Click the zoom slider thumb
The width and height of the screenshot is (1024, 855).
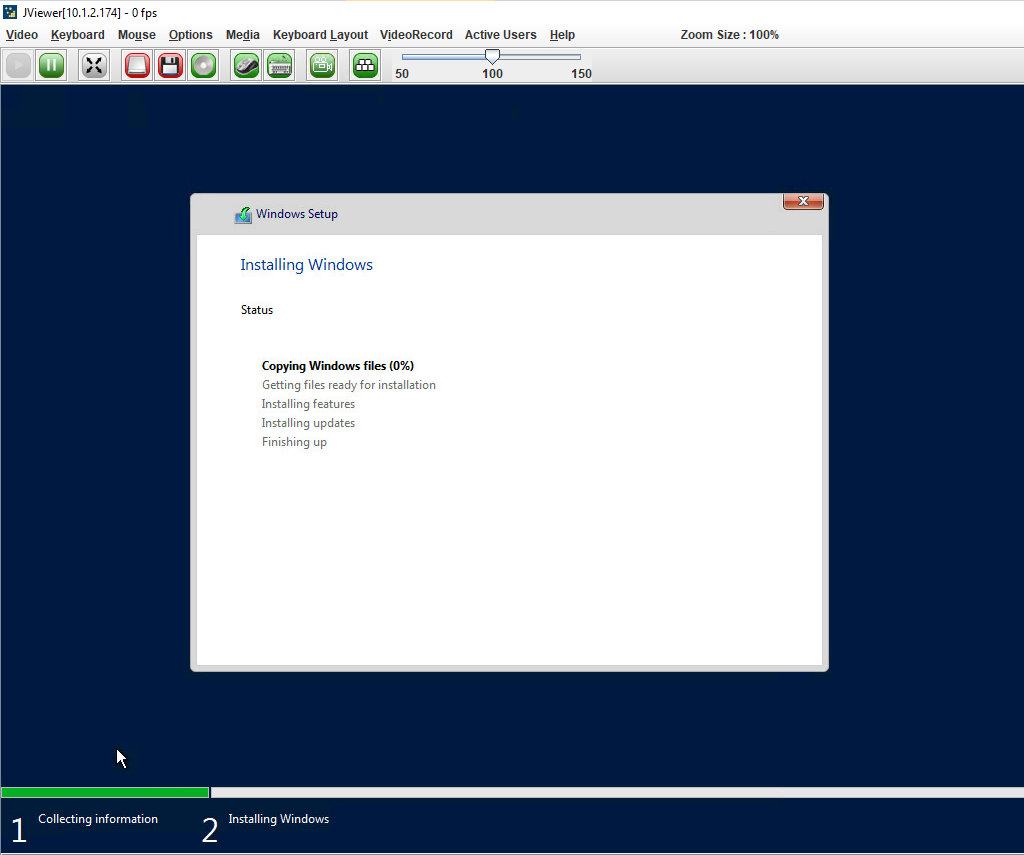(x=492, y=57)
